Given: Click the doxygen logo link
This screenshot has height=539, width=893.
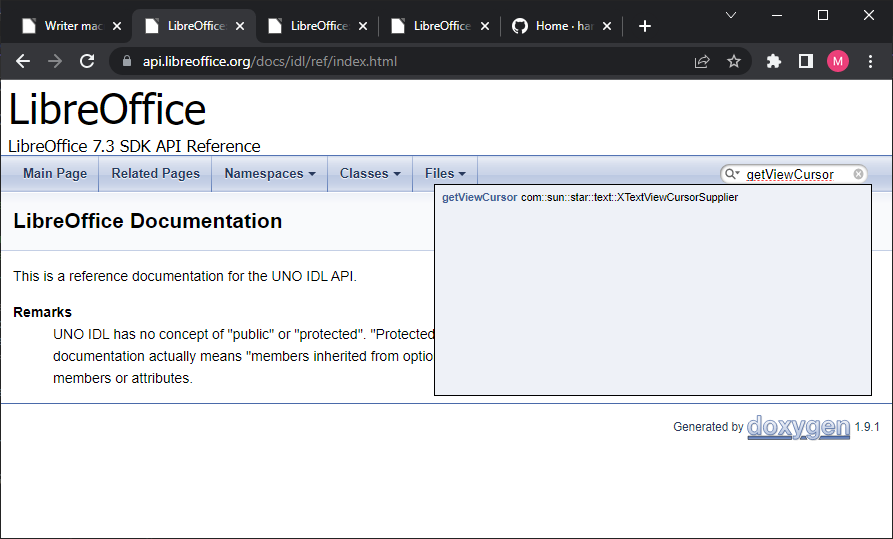Looking at the screenshot, I should (798, 426).
